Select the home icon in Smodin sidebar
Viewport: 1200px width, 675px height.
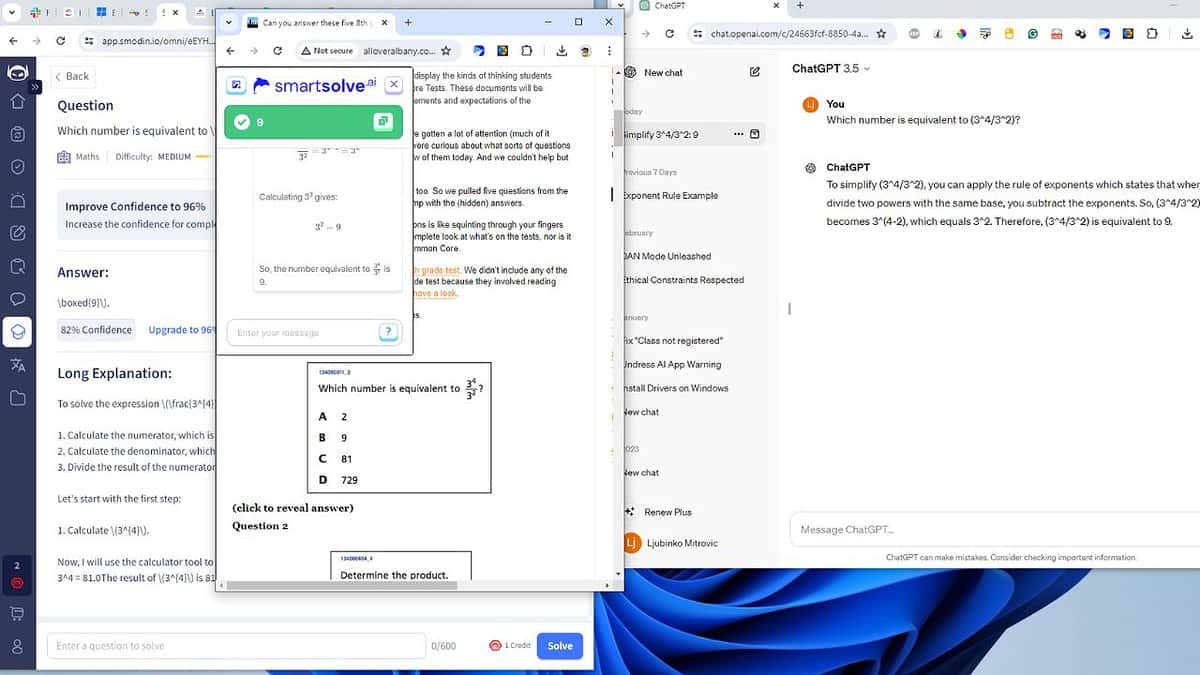[x=20, y=101]
